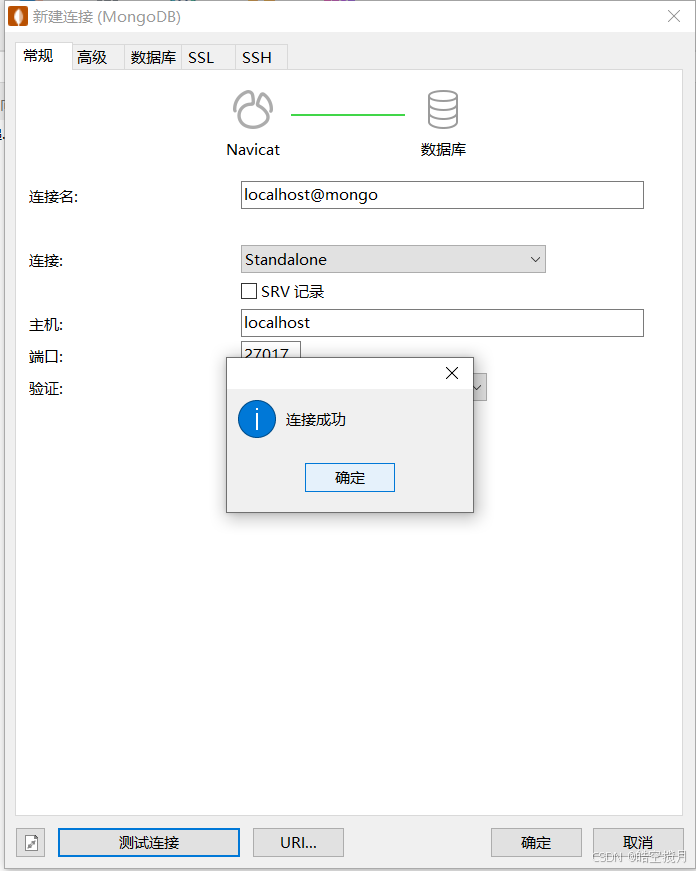Click the MongoDB leaf icon in title bar

point(18,17)
